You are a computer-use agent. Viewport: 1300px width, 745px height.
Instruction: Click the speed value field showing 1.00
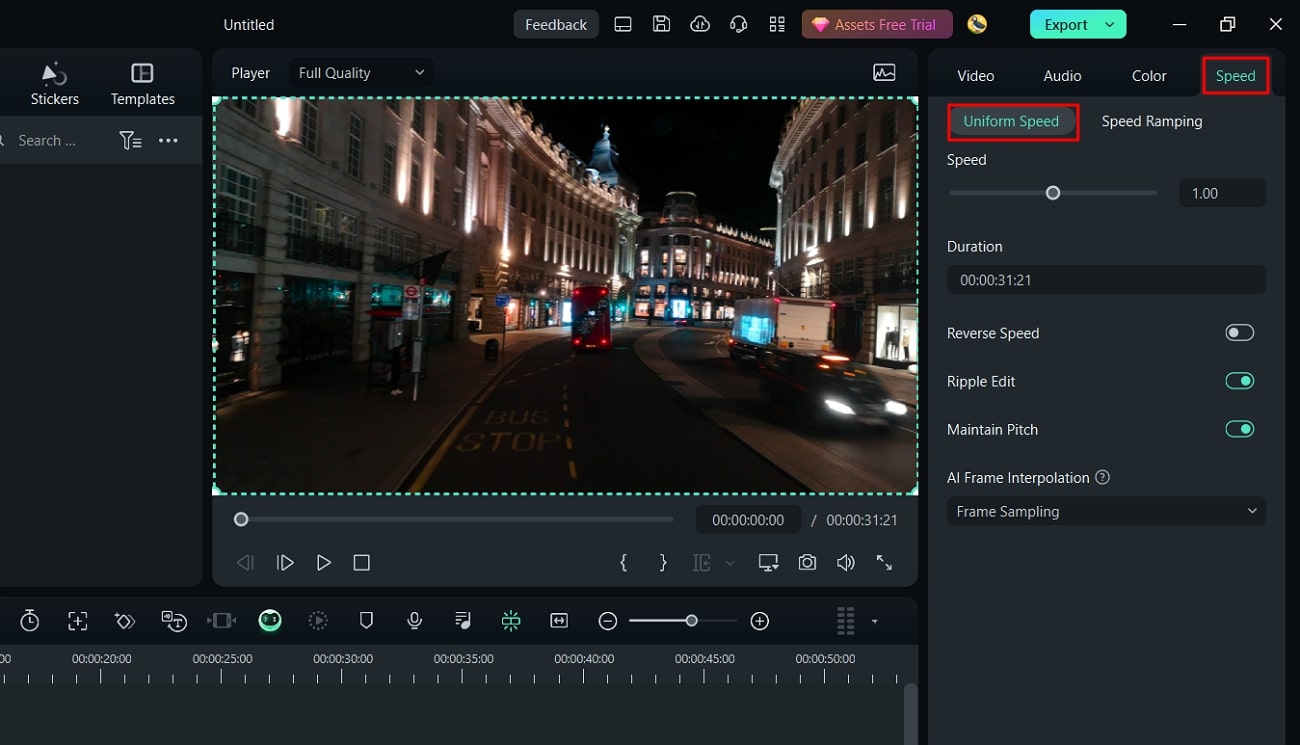click(1223, 193)
